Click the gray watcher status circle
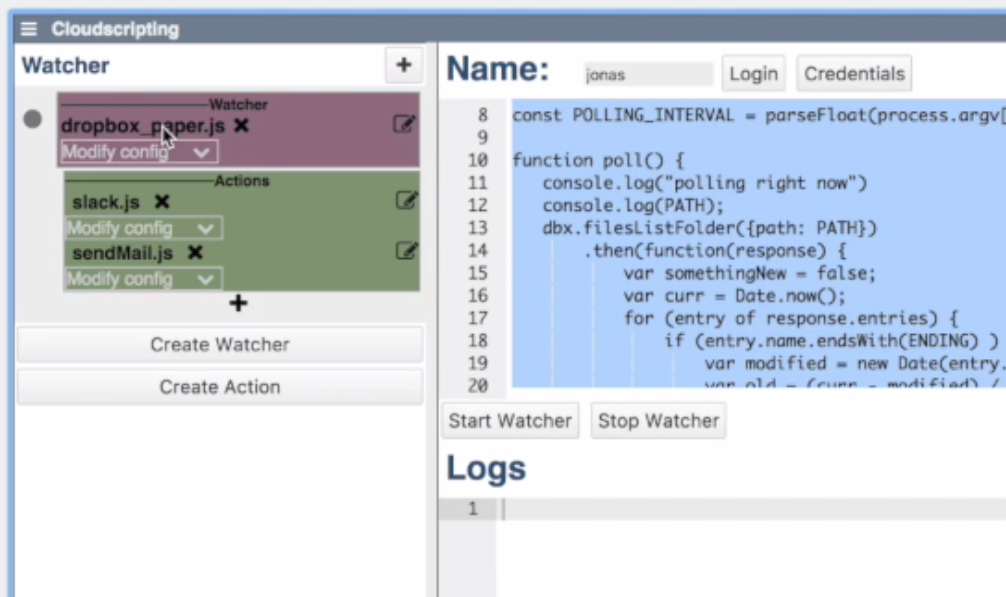 (x=33, y=119)
